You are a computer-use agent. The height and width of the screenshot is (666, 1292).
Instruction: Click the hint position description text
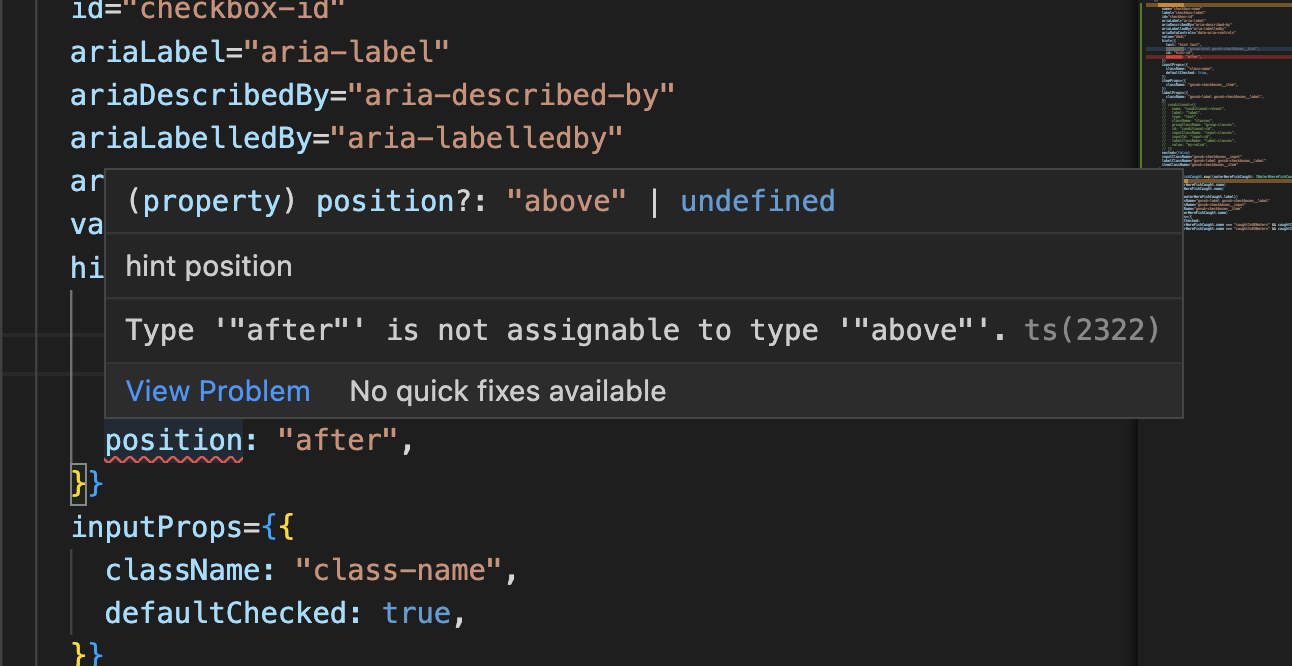point(208,266)
